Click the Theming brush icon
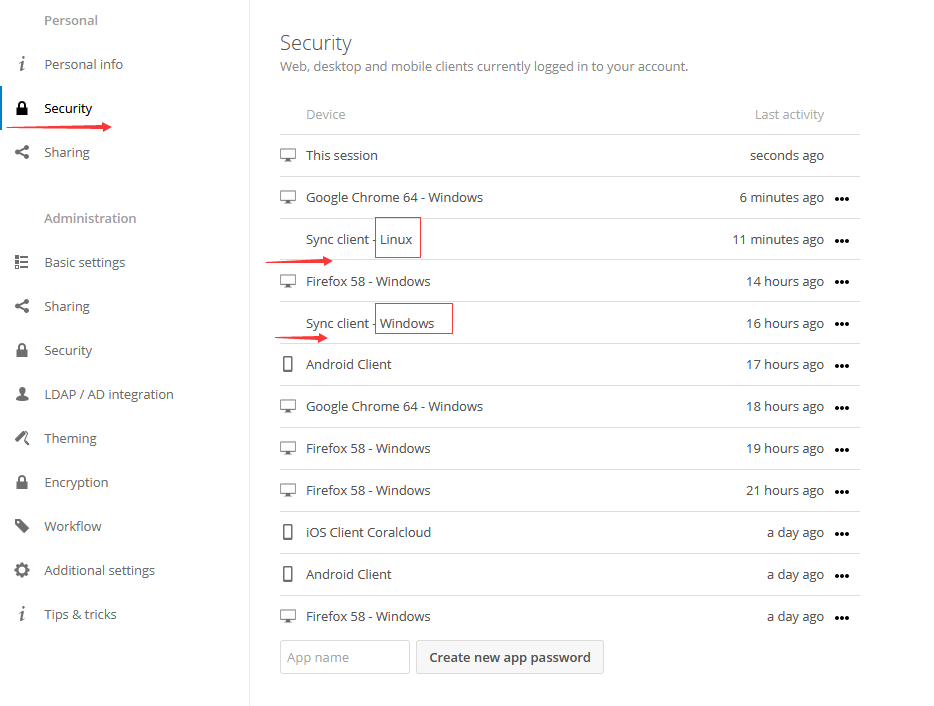Viewport: 934px width, 706px height. [22, 438]
